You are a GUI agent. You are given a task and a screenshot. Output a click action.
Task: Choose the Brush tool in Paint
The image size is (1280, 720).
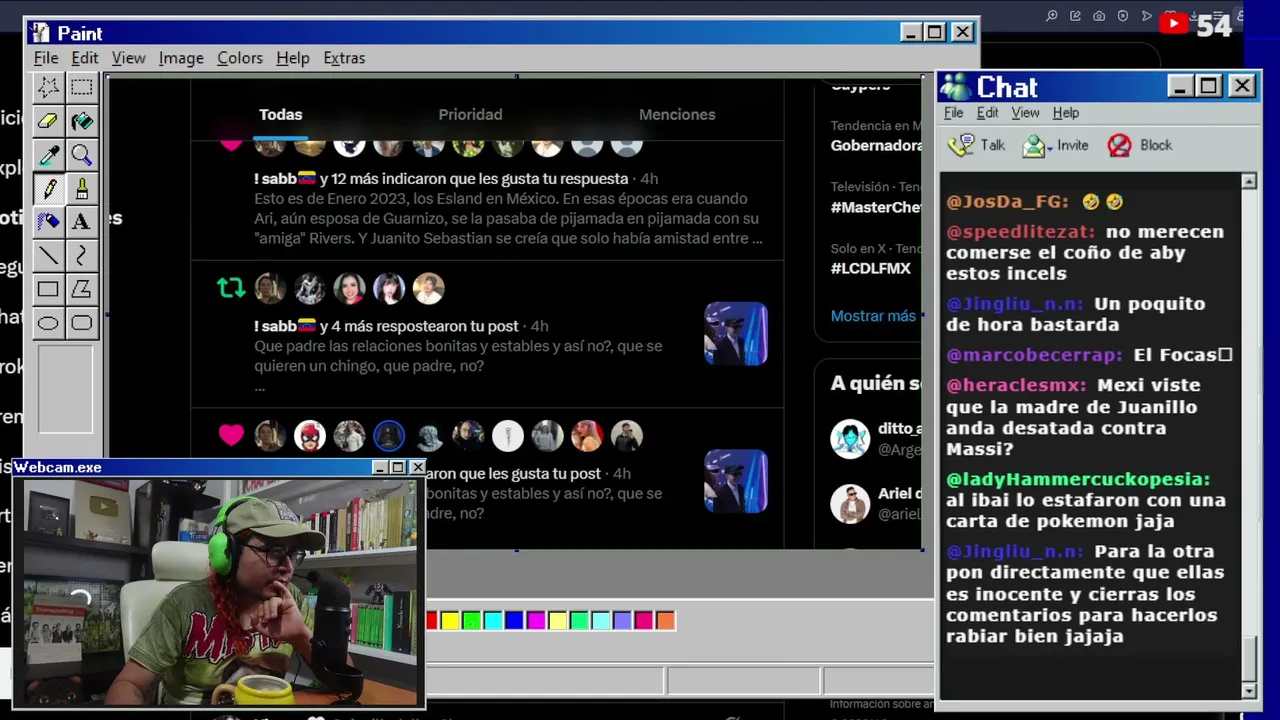pos(82,188)
